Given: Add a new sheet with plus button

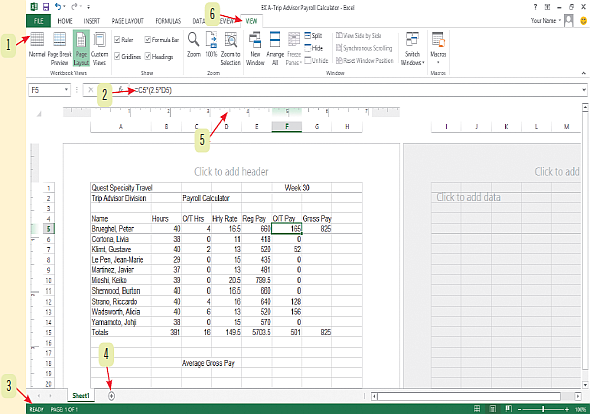Looking at the screenshot, I should point(111,396).
